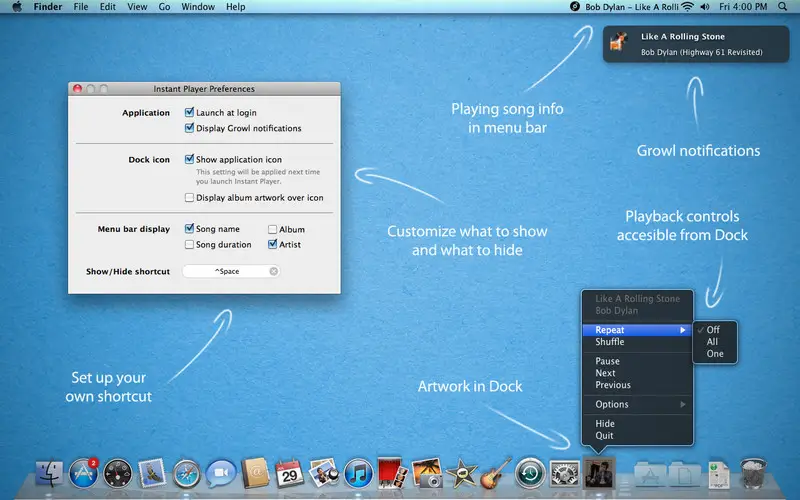This screenshot has height=500, width=800.
Task: Check the Album checkbox
Action: (x=272, y=230)
